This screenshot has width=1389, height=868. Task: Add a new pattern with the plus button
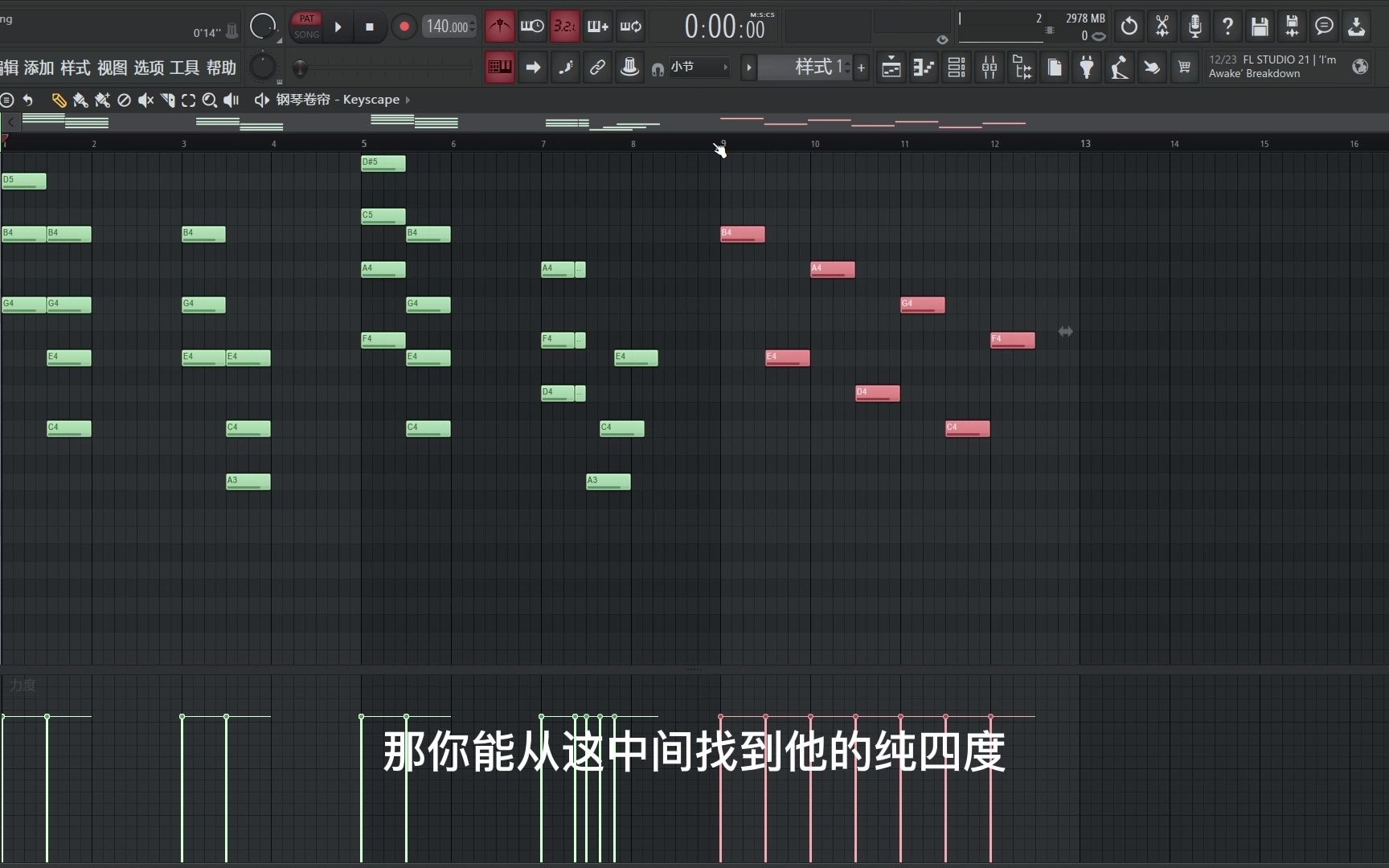coord(862,68)
